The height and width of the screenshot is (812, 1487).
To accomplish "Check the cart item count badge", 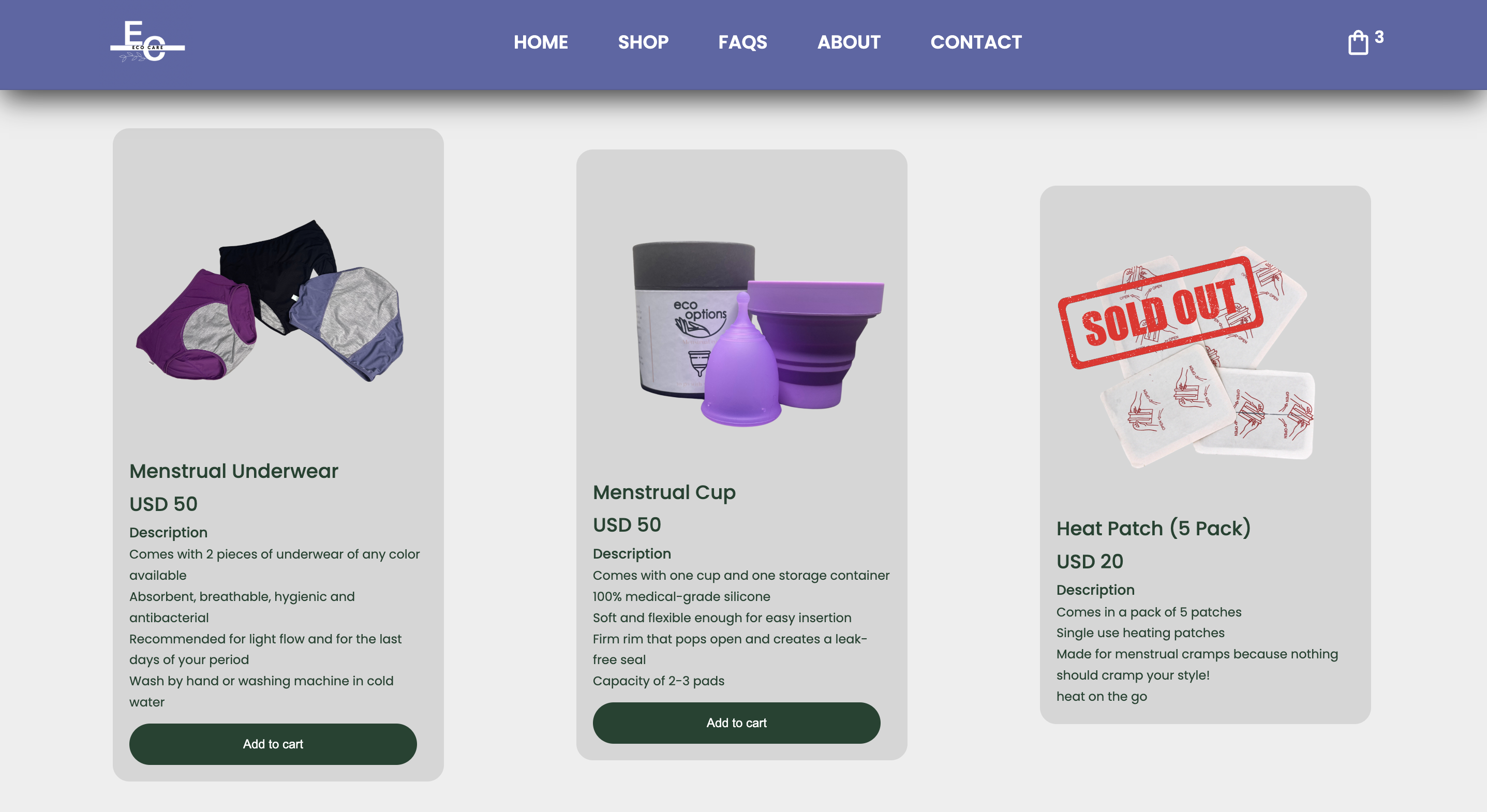I will click(1378, 37).
